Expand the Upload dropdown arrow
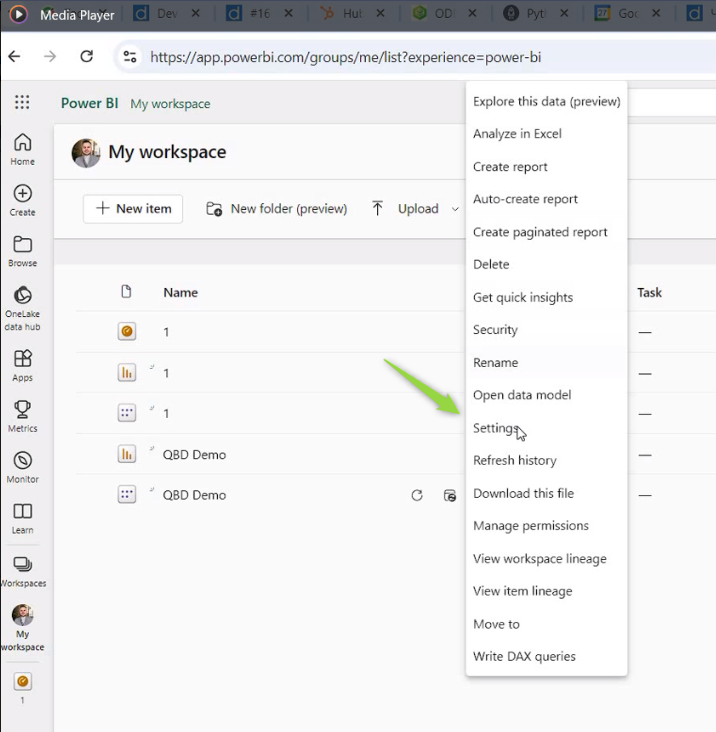716x732 pixels. tap(455, 209)
